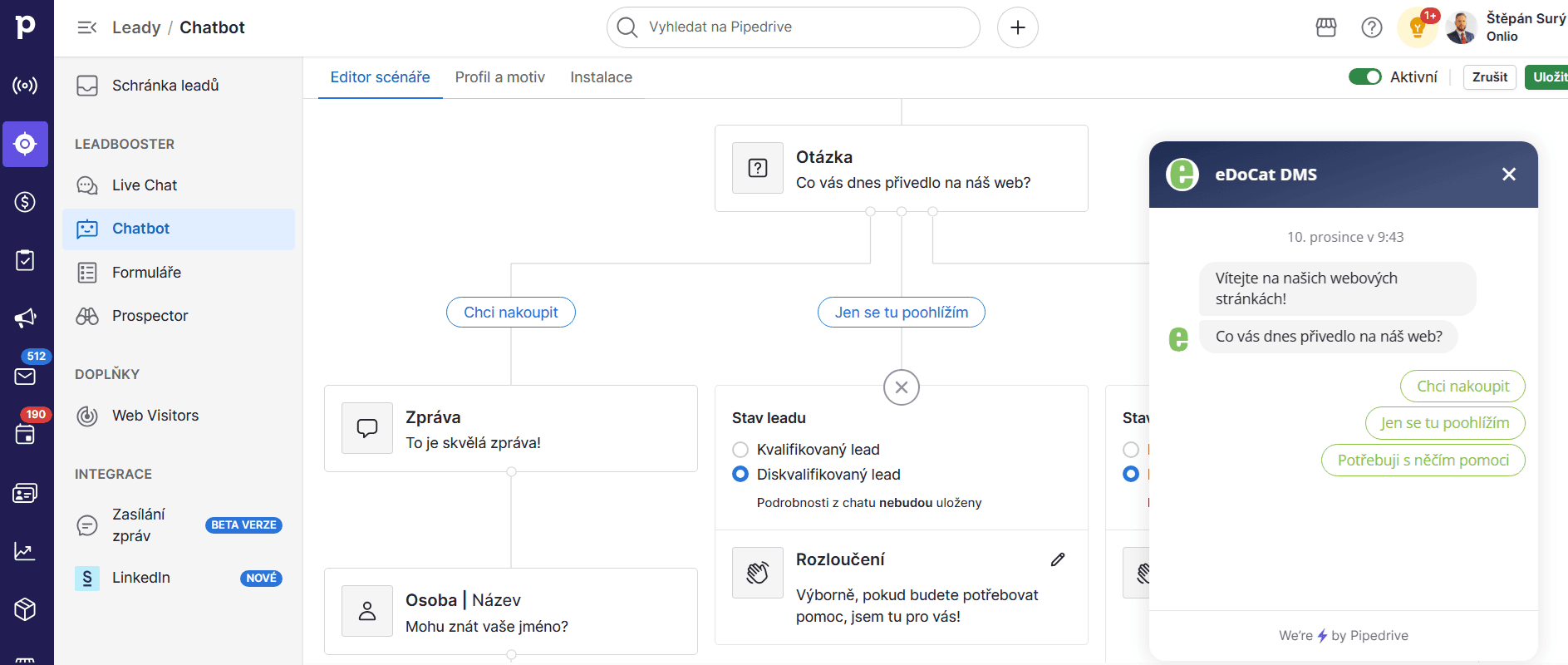Image resolution: width=1568 pixels, height=665 pixels.
Task: Click the quick add plus button
Action: pos(1018,27)
